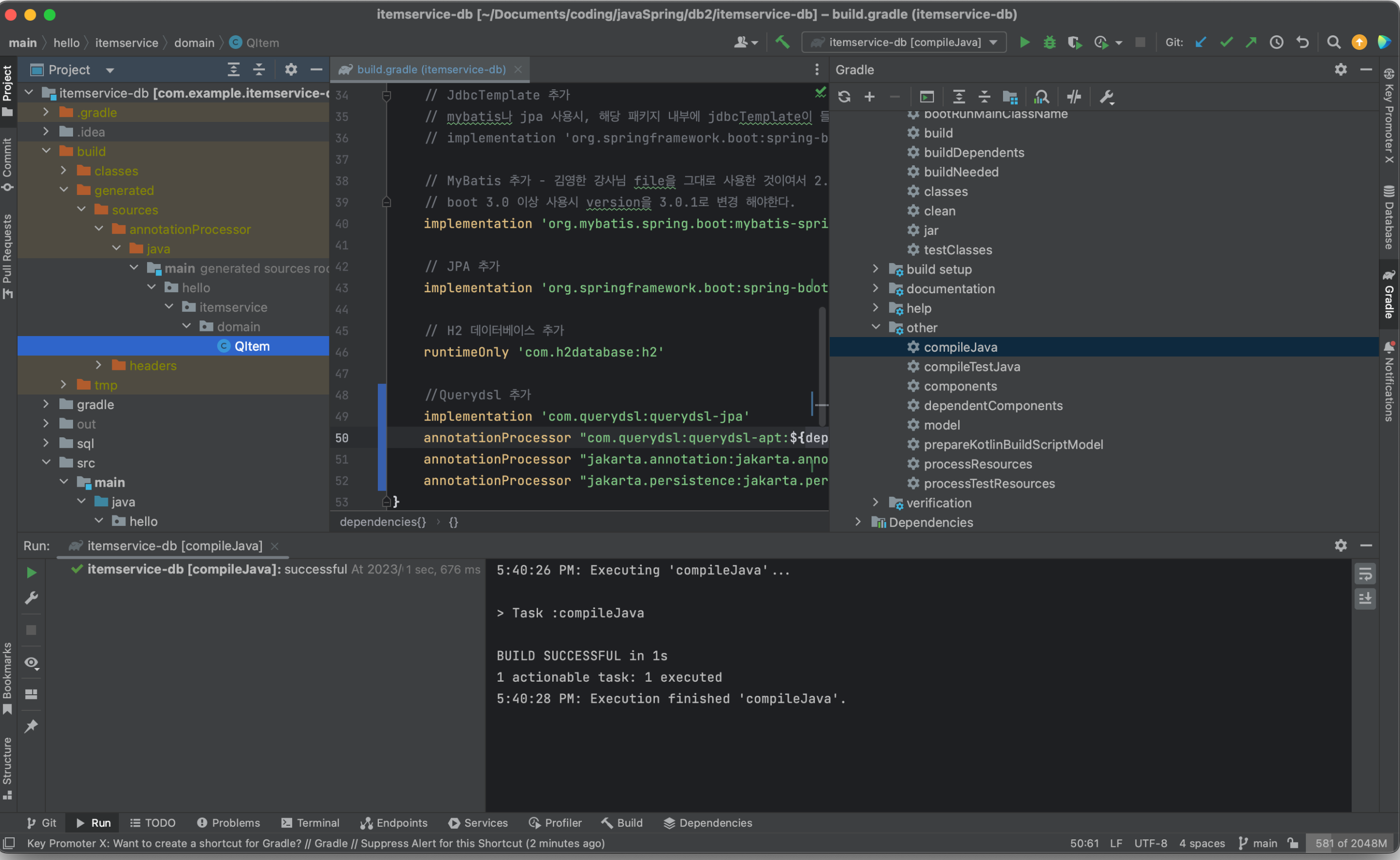Click the green Run button in top toolbar
Screen dimensions: 1400x860
pyautogui.click(x=1024, y=42)
